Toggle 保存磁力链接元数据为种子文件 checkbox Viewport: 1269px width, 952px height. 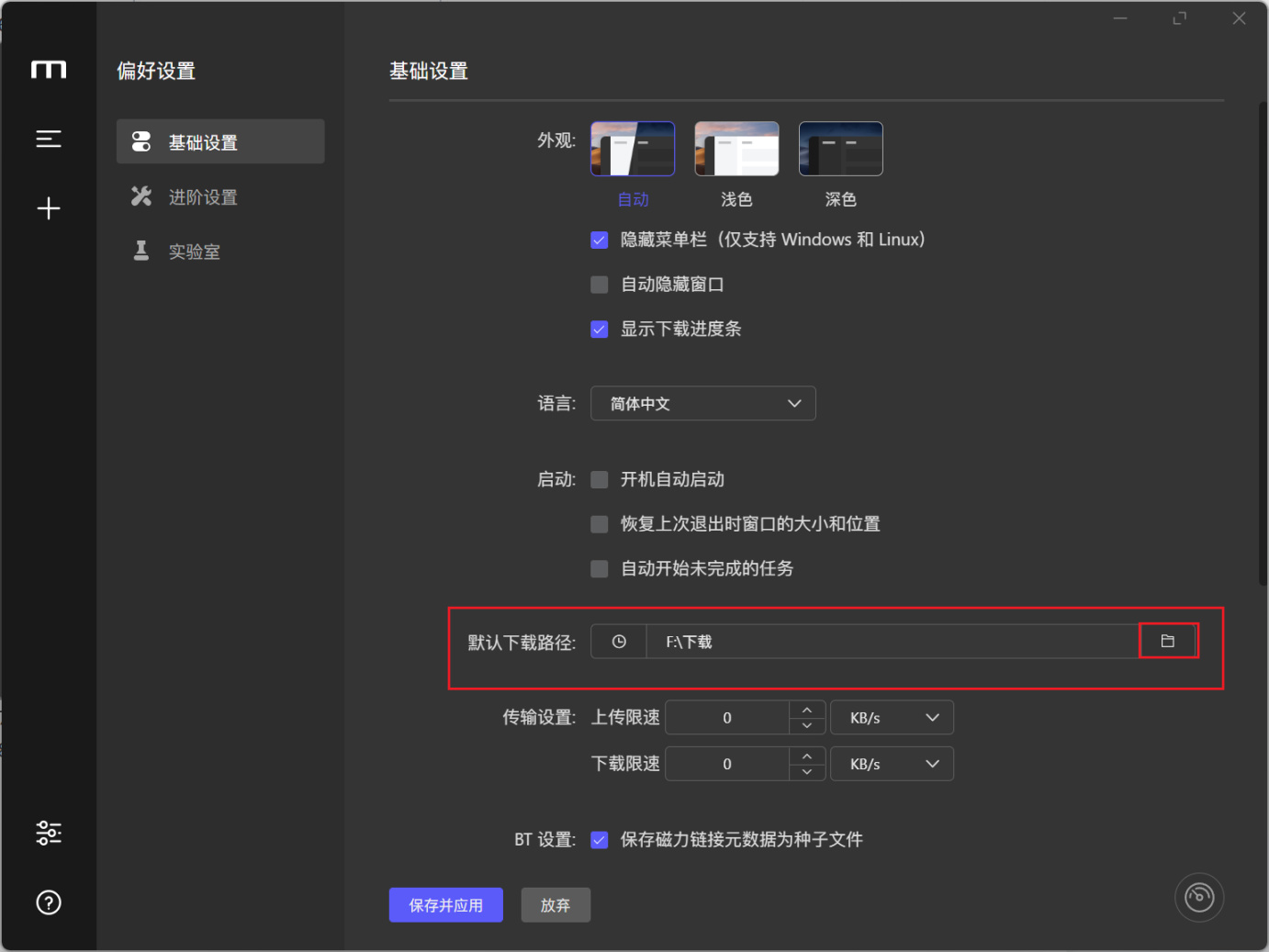(600, 840)
